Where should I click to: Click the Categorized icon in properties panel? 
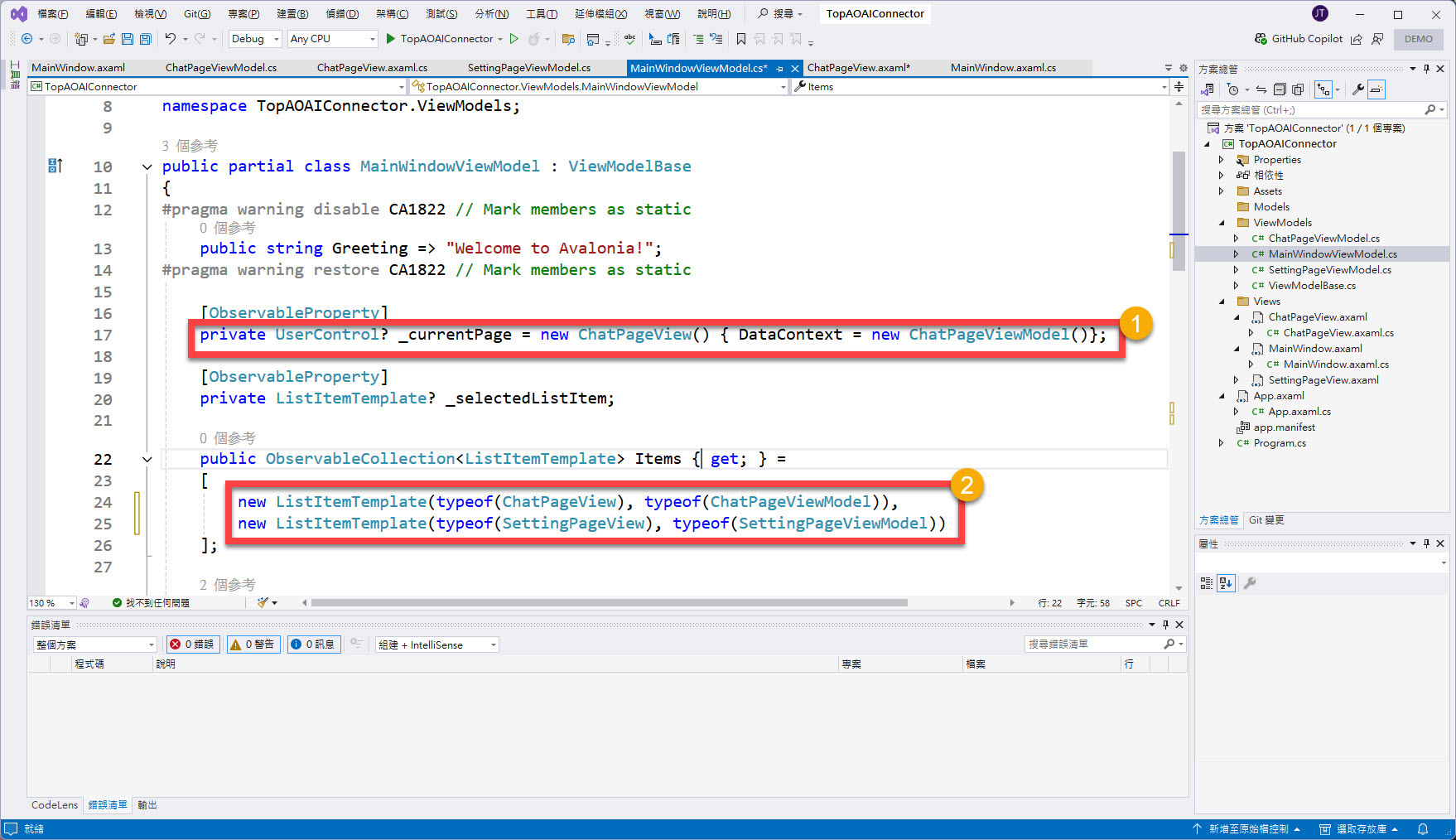point(1207,583)
